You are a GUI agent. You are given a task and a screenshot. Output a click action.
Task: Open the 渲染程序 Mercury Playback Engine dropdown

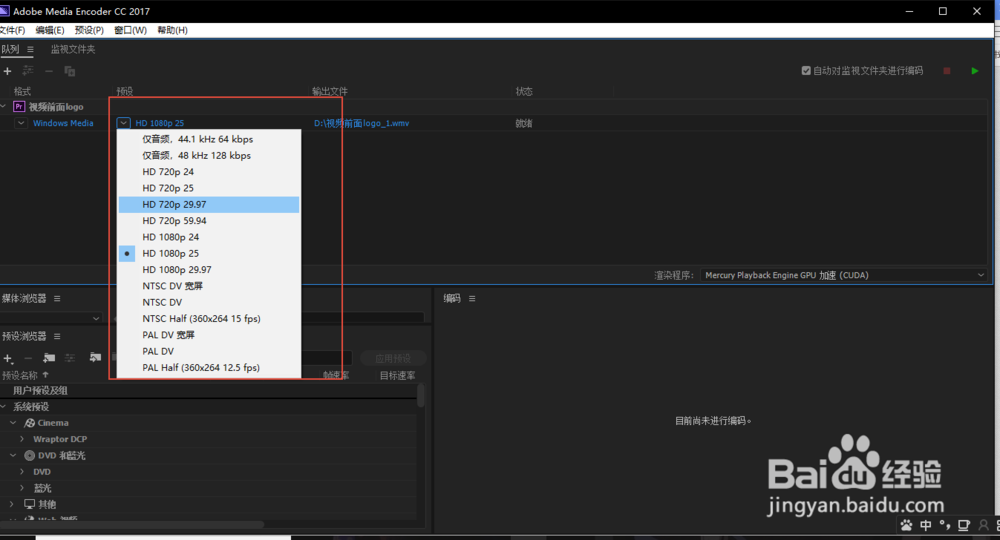(x=844, y=275)
